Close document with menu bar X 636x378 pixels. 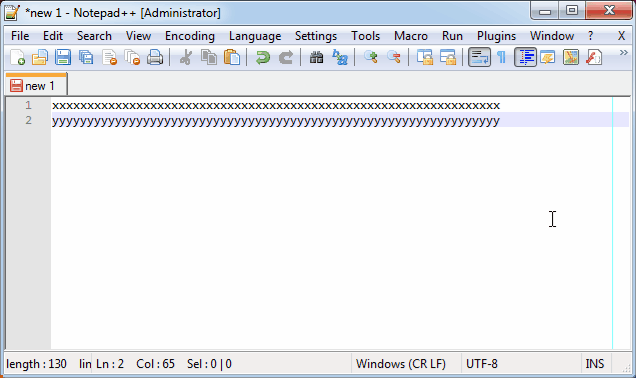point(621,36)
